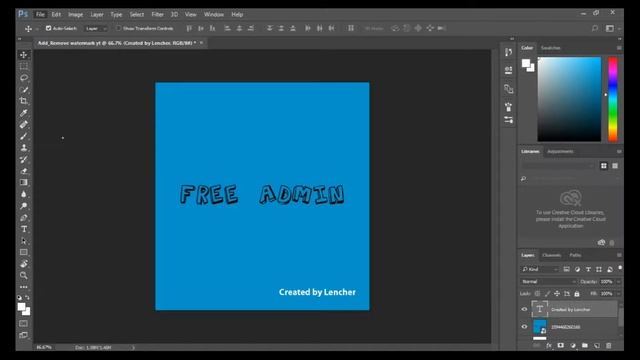Open the workspace switcher dropdown
Image resolution: width=640 pixels, height=360 pixels.
point(611,28)
